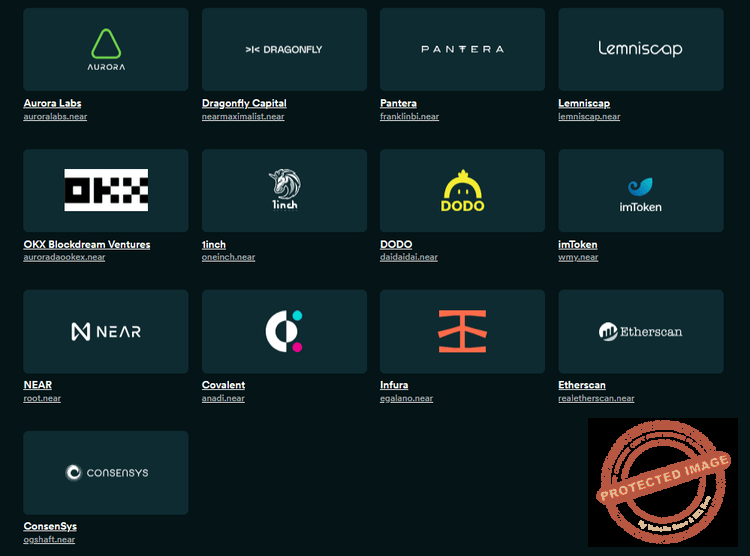Click the Lemniscap logo card
750x556 pixels.
click(x=640, y=49)
